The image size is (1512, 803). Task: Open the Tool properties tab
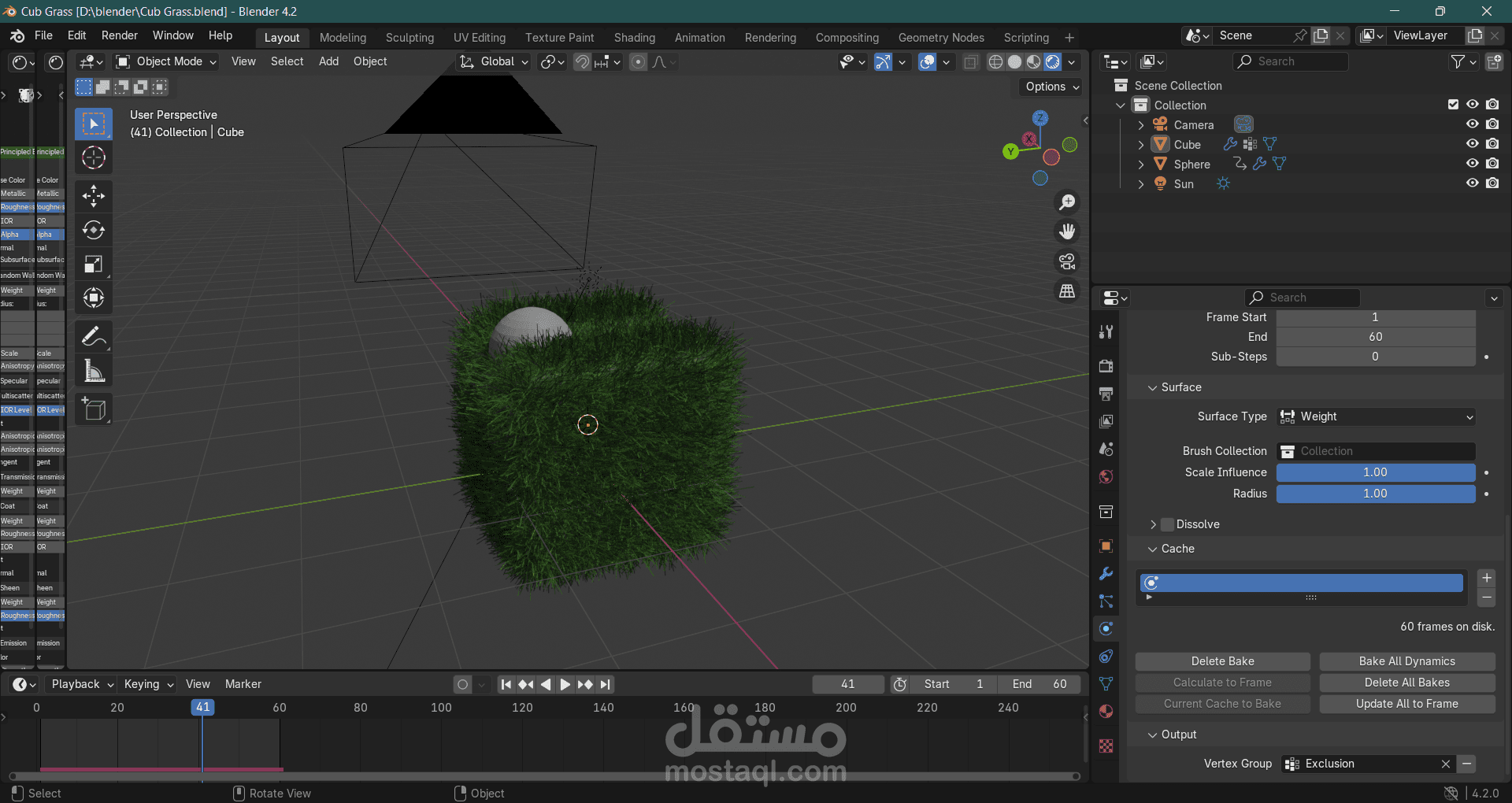(x=1106, y=332)
